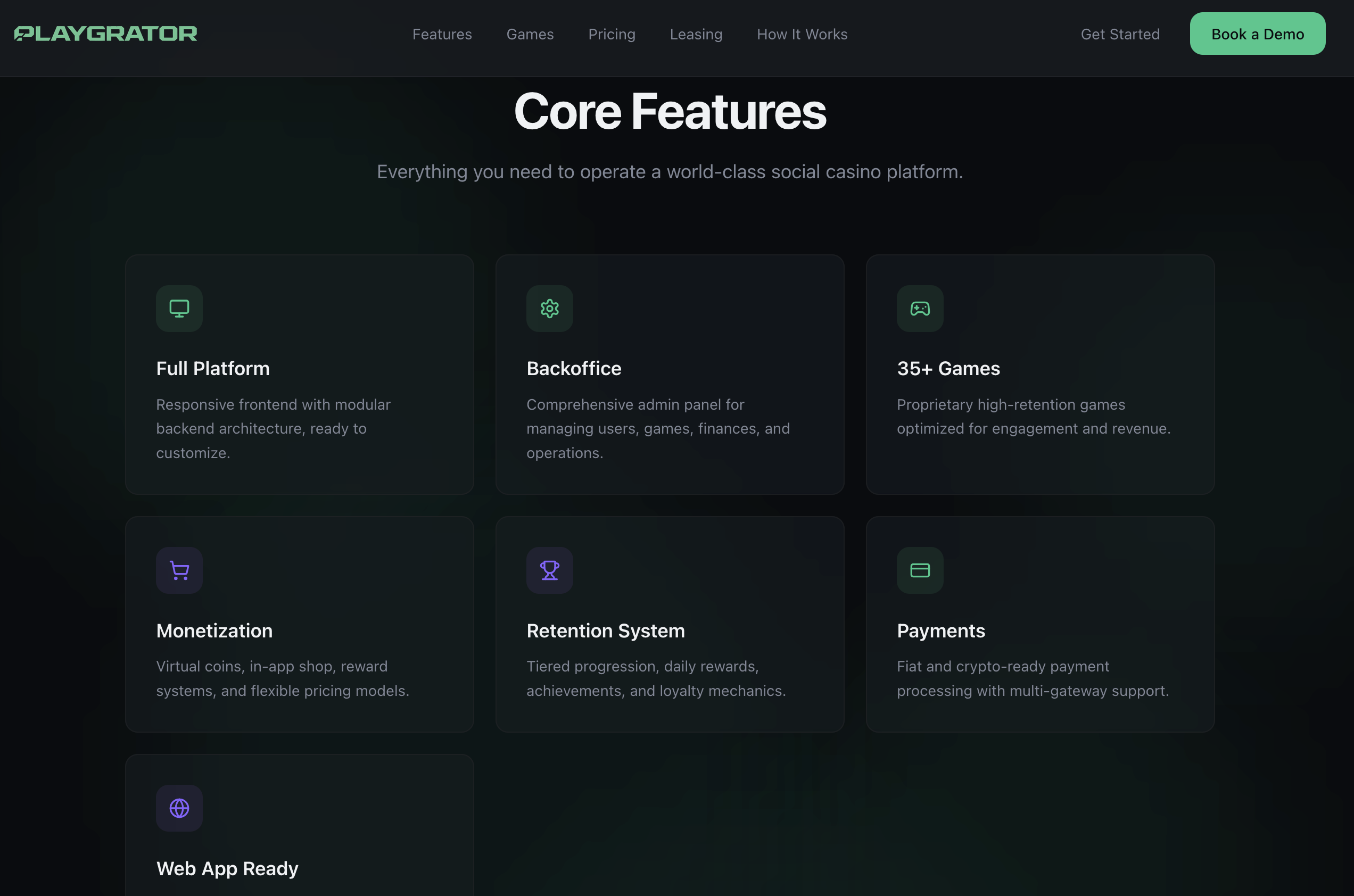1354x896 pixels.
Task: Navigate to Leasing in the header
Action: [x=696, y=34]
